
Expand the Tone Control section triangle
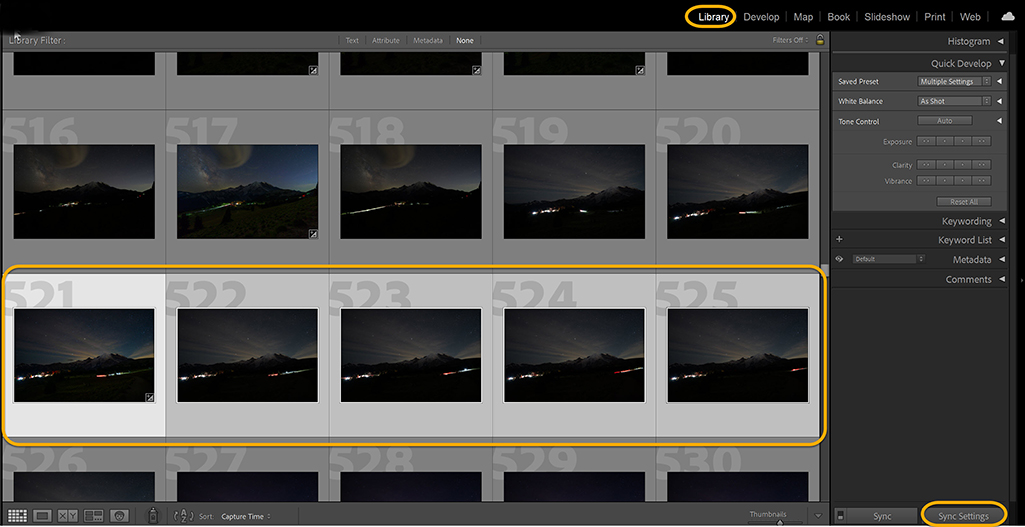coord(1000,121)
